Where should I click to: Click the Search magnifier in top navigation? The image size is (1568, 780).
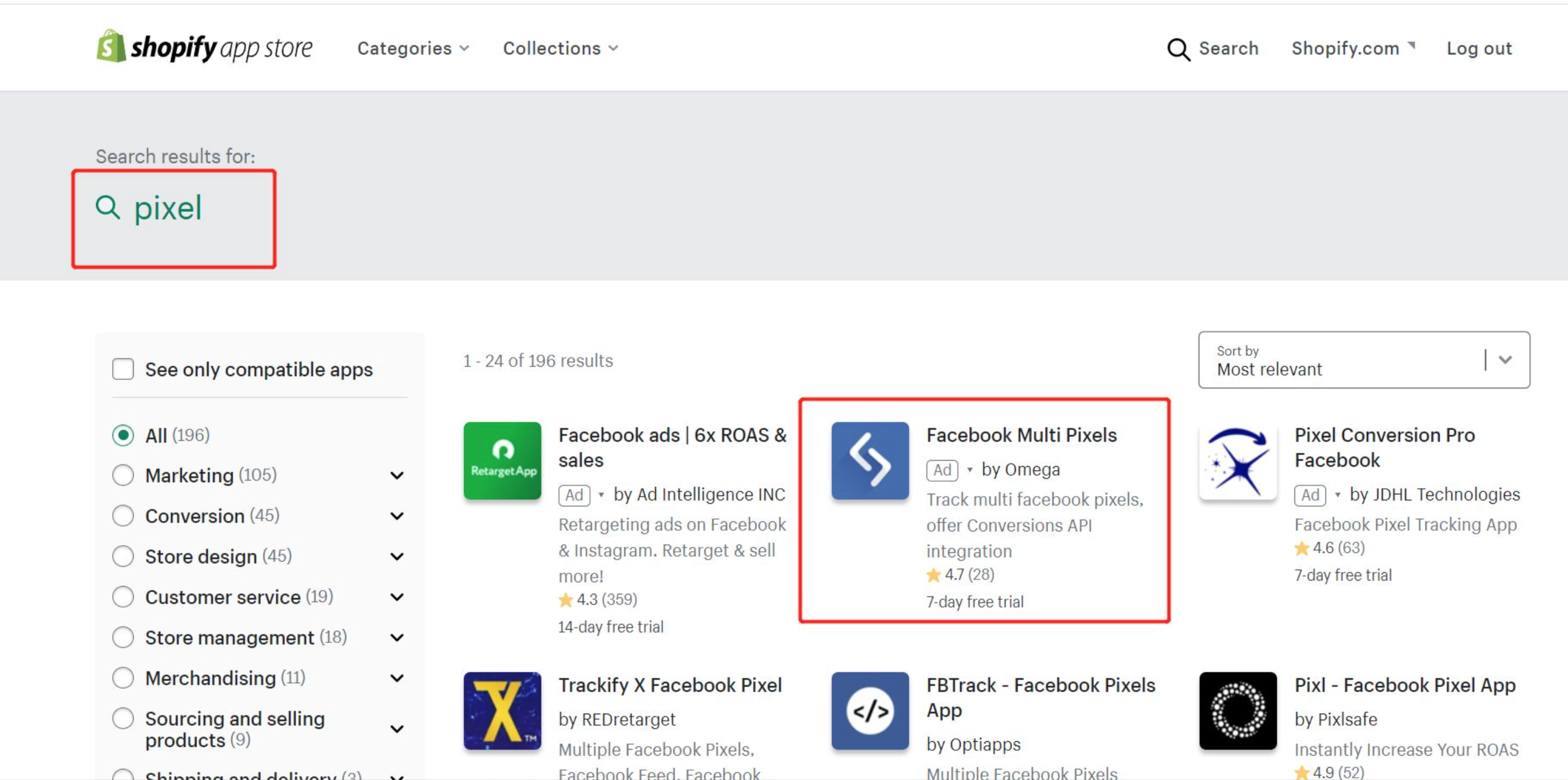point(1179,49)
